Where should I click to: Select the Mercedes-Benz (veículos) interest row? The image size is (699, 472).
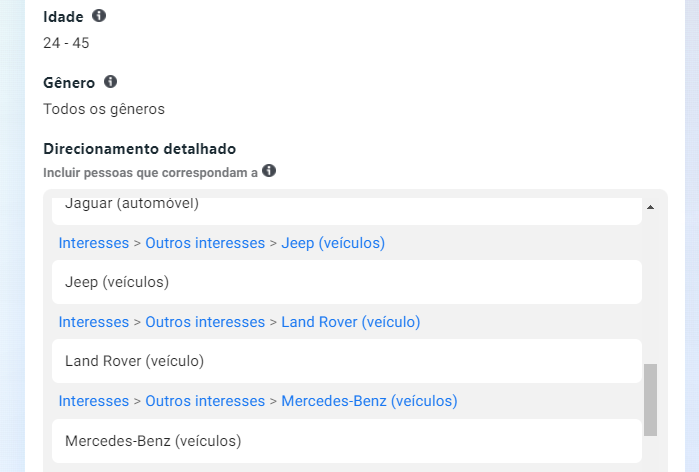pos(347,441)
